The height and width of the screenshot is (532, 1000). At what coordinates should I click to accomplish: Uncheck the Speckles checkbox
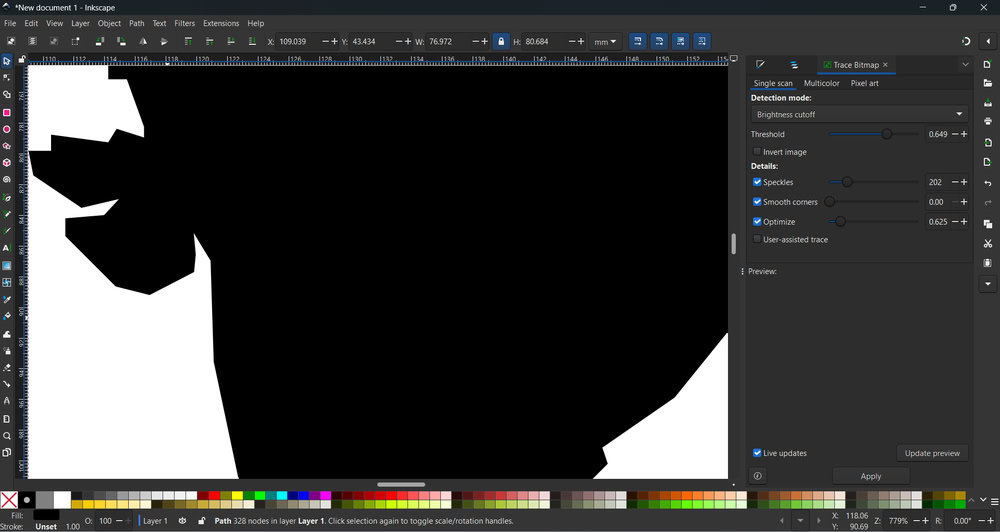click(x=757, y=182)
